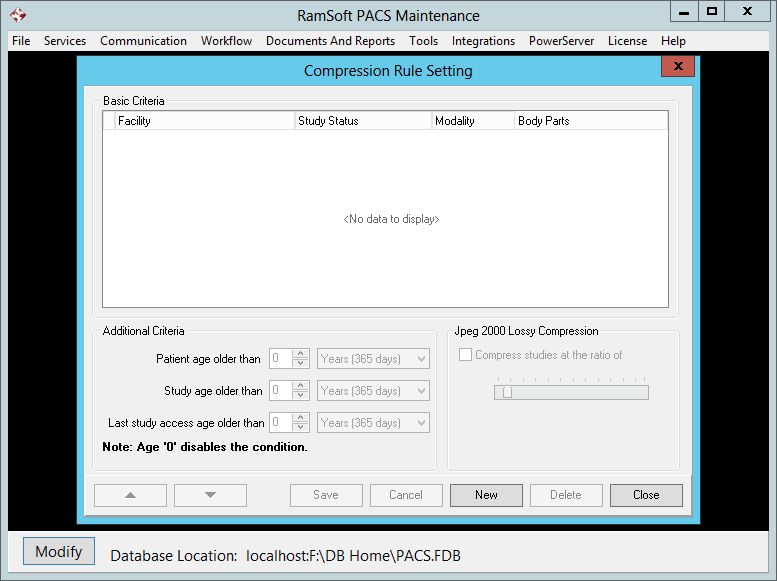Screen dimensions: 777x581
Task: Click the move rule down arrow button
Action: [210, 495]
